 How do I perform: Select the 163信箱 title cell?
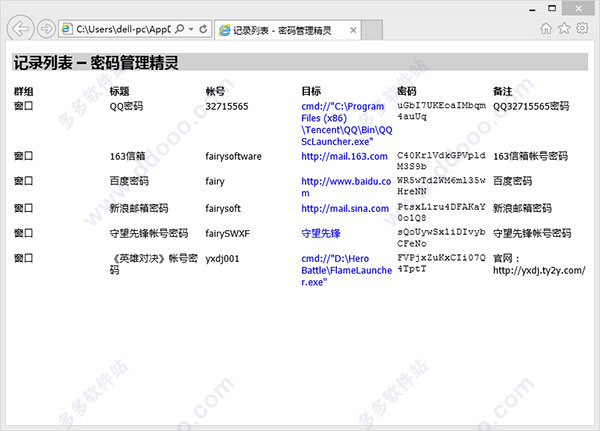[127, 156]
